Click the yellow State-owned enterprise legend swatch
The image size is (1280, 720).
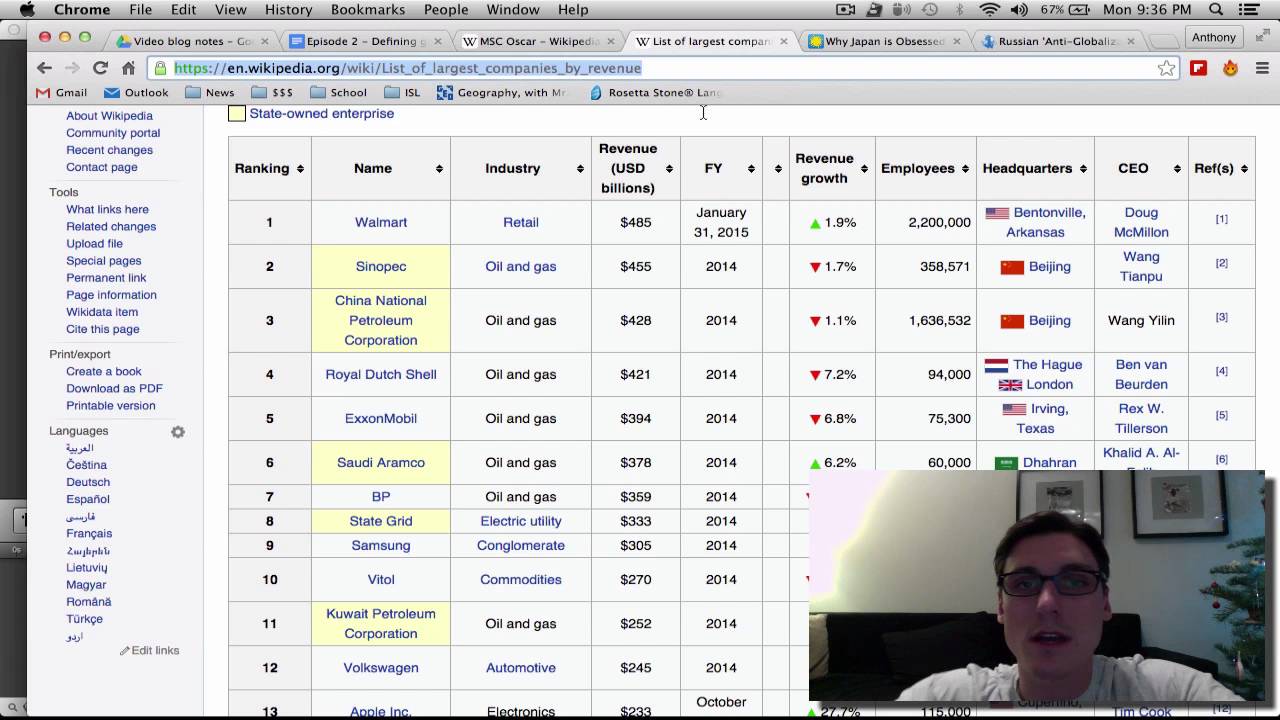coord(237,114)
